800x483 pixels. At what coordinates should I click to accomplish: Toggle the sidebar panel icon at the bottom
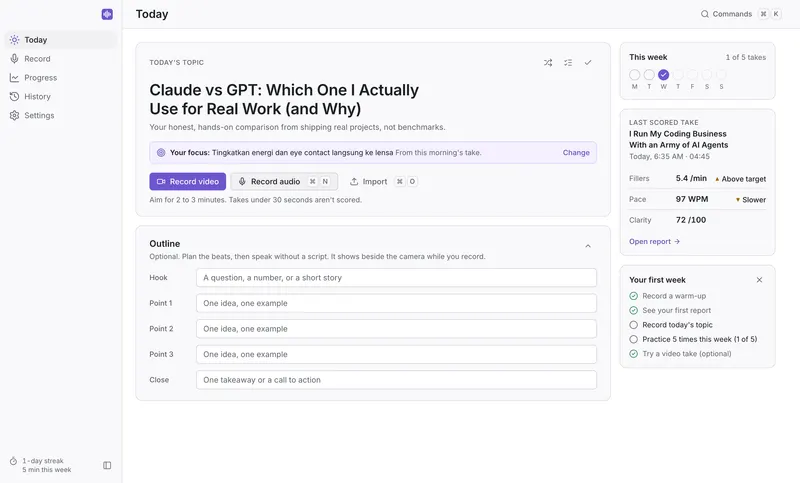pyautogui.click(x=107, y=465)
